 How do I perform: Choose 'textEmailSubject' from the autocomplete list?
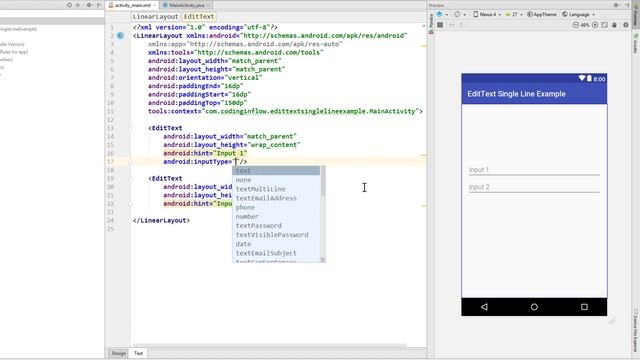tap(276, 253)
